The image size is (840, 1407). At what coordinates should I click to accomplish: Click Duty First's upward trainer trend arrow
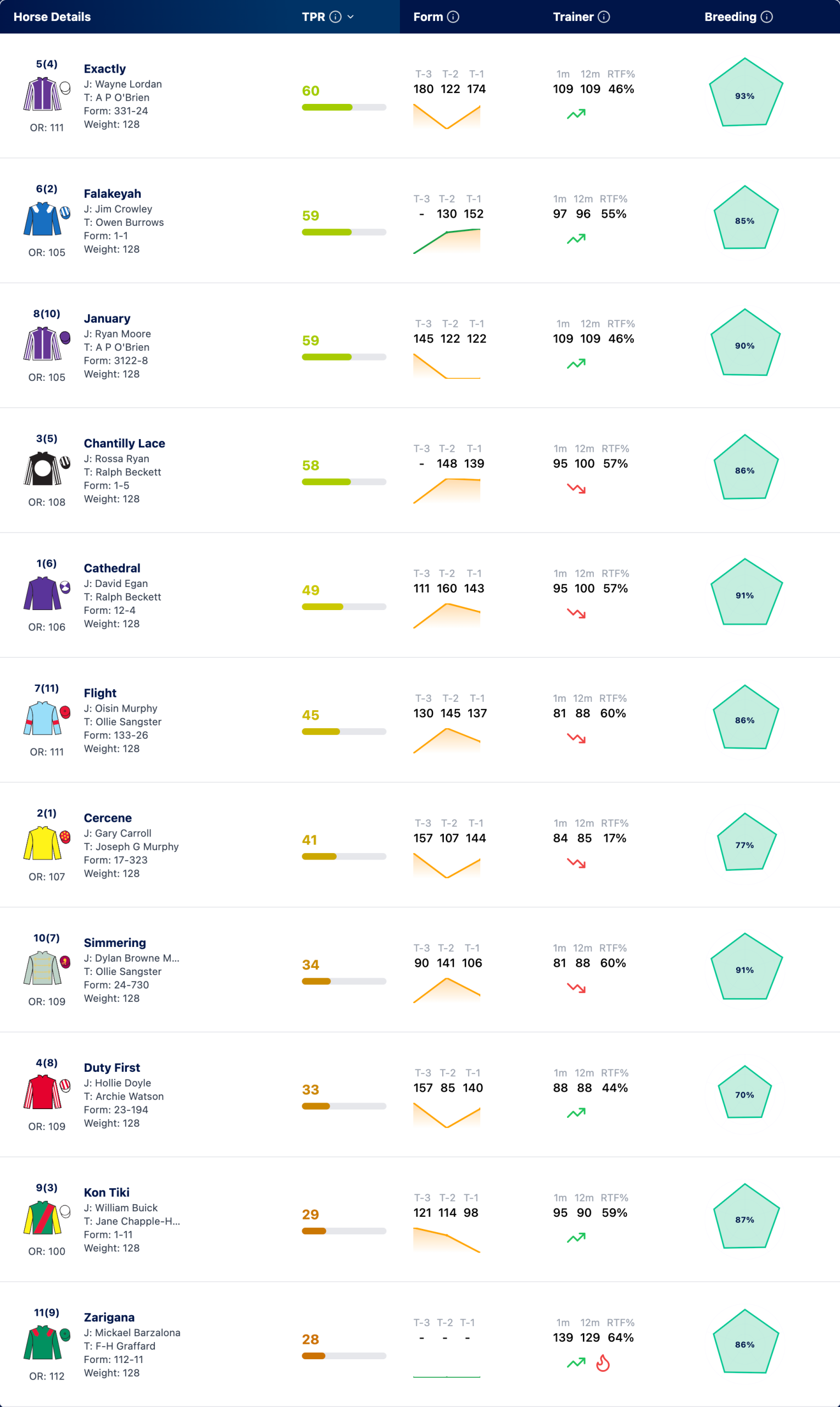576,1112
